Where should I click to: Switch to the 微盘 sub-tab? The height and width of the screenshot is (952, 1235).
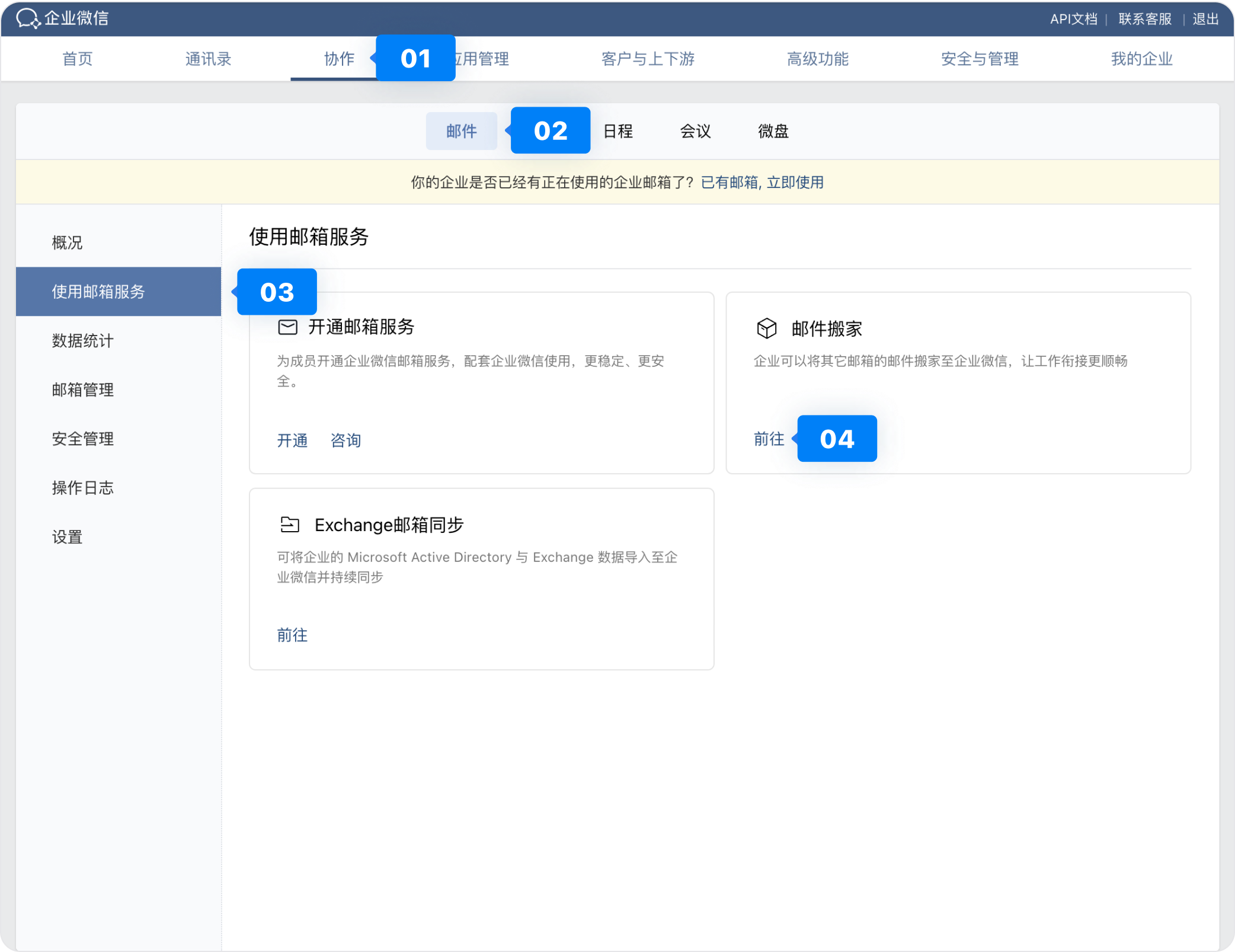point(773,131)
